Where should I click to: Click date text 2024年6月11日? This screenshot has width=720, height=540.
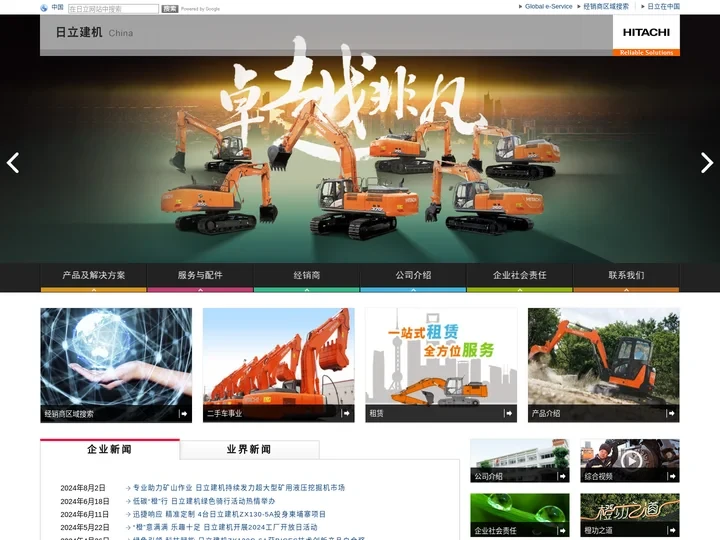85,514
